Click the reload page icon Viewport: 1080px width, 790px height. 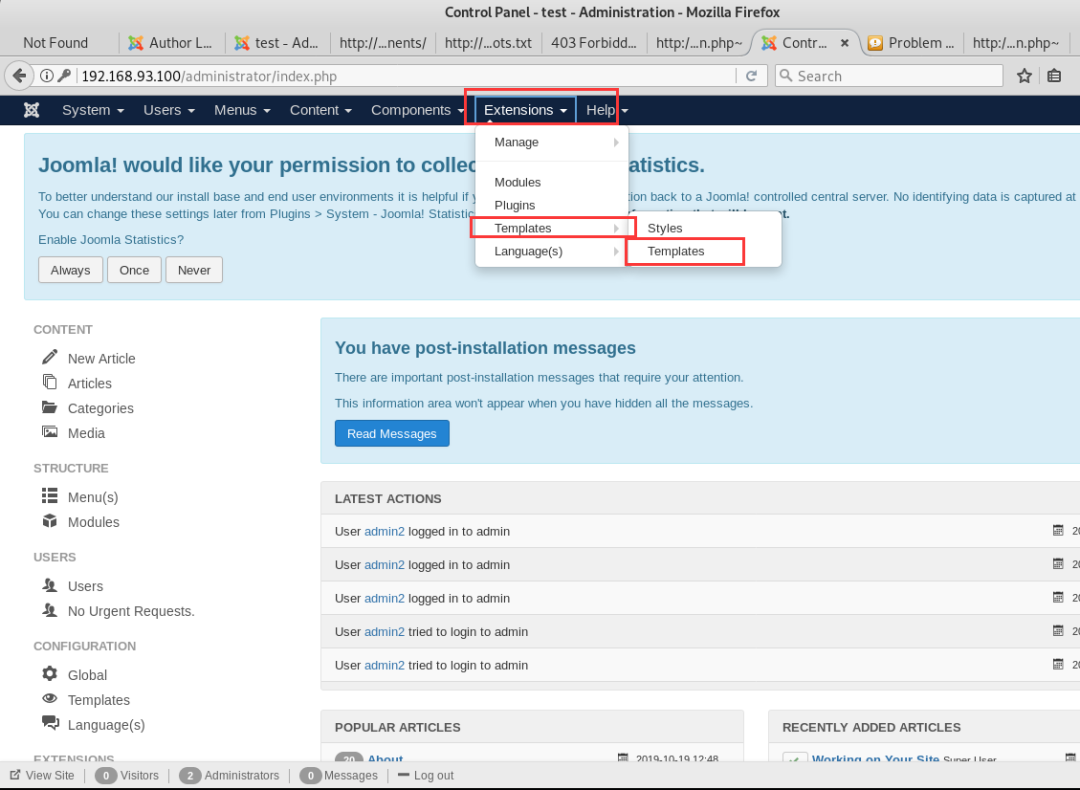(x=751, y=76)
